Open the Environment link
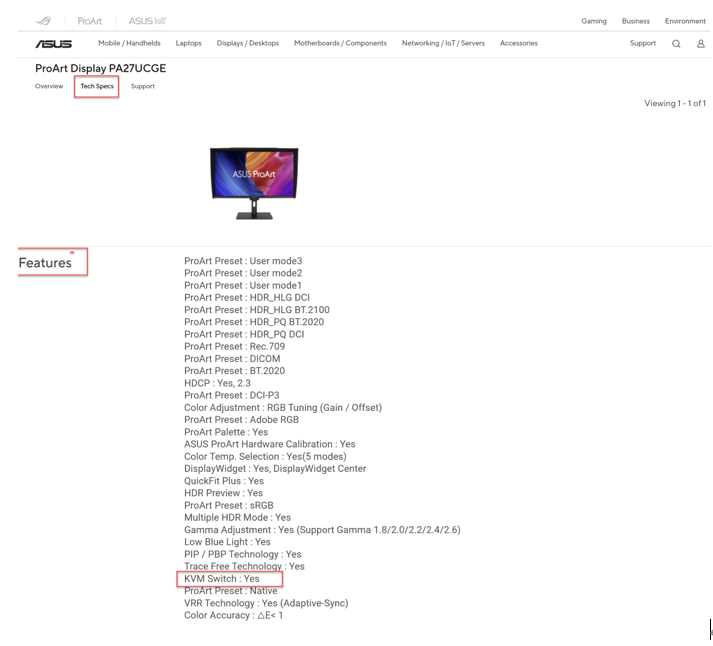This screenshot has height=646, width=713. pos(685,21)
